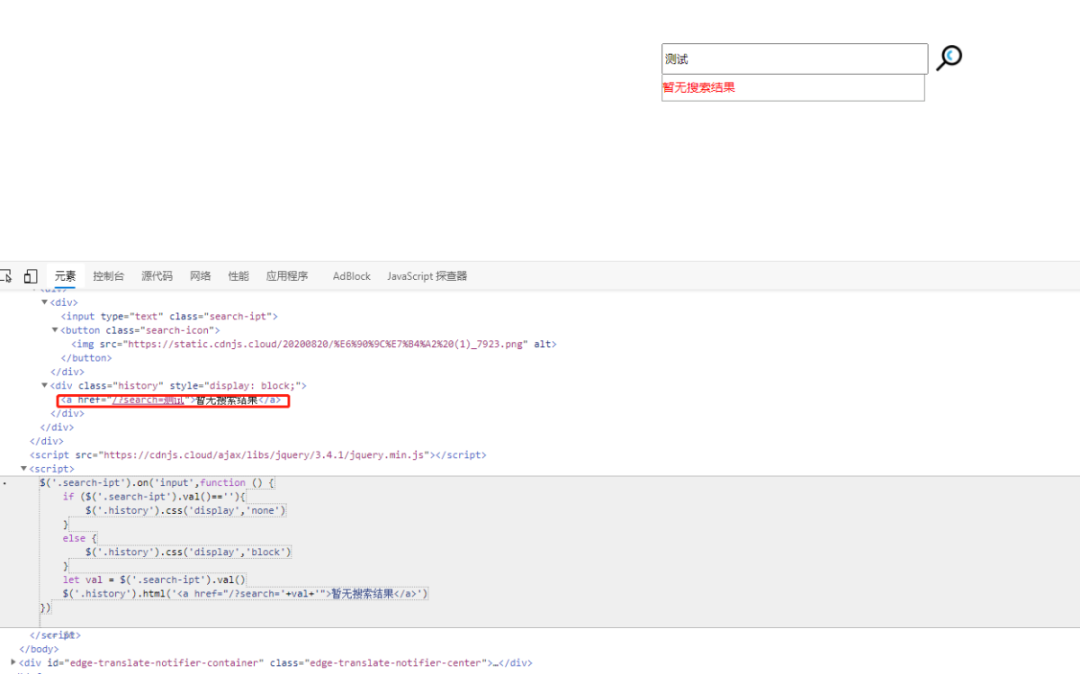Click the jquery.min.js script source link
This screenshot has height=674, width=1080.
pyautogui.click(x=263, y=455)
